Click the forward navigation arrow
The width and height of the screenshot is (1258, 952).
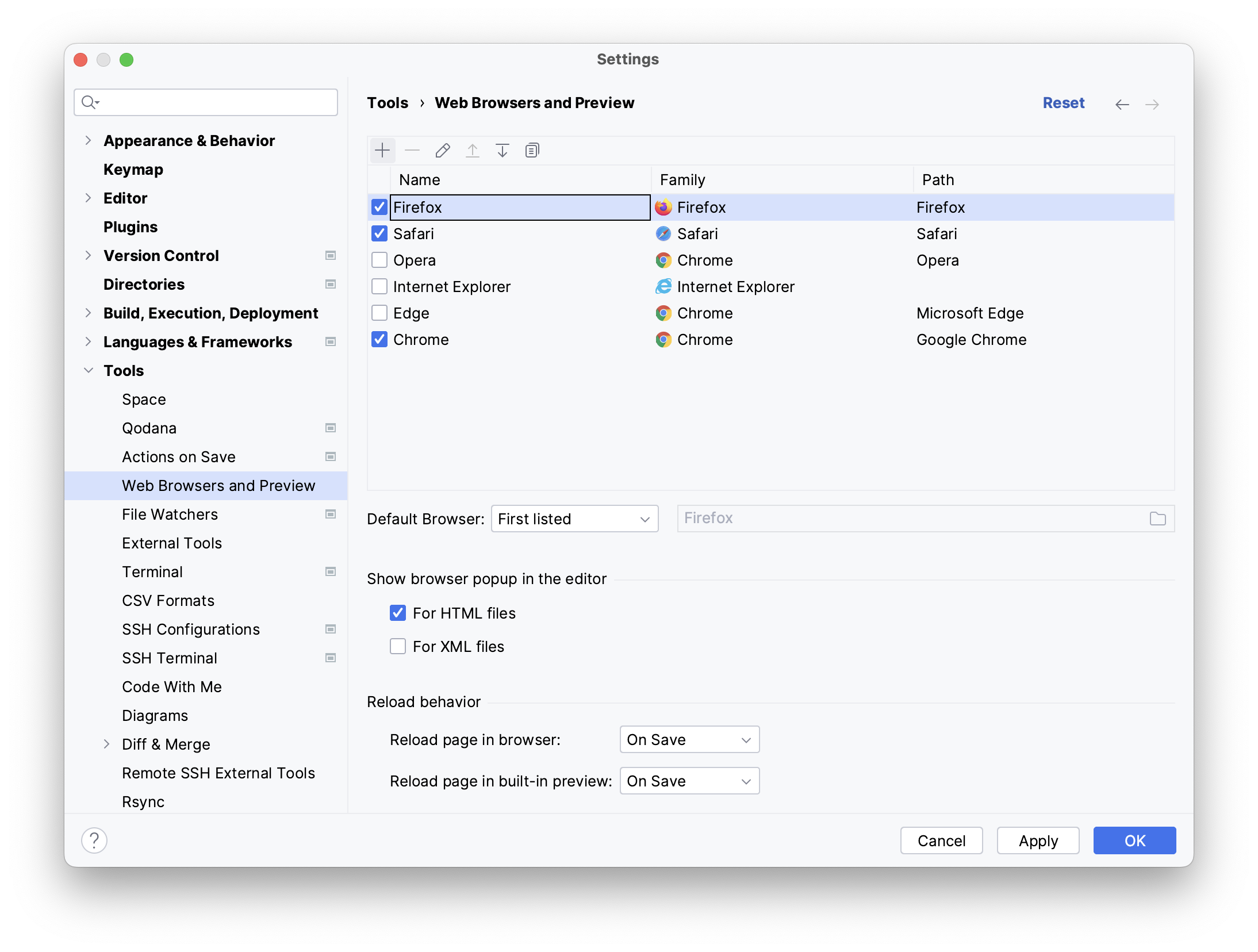[x=1152, y=104]
